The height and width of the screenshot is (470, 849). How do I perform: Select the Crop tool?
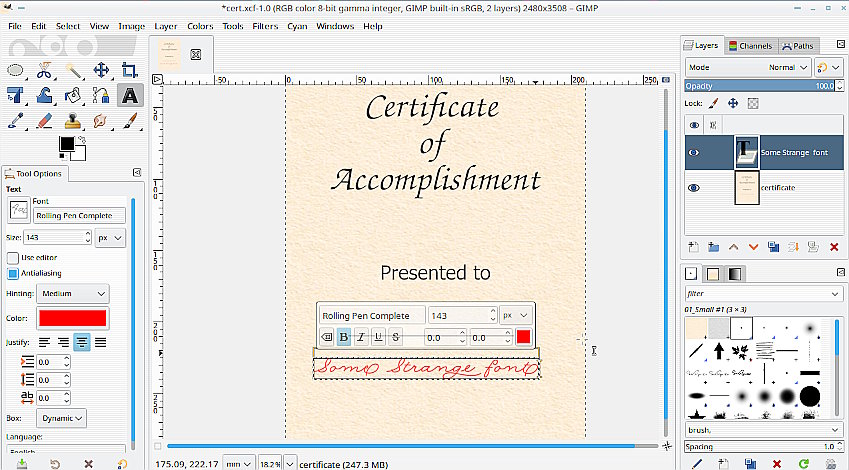click(129, 70)
